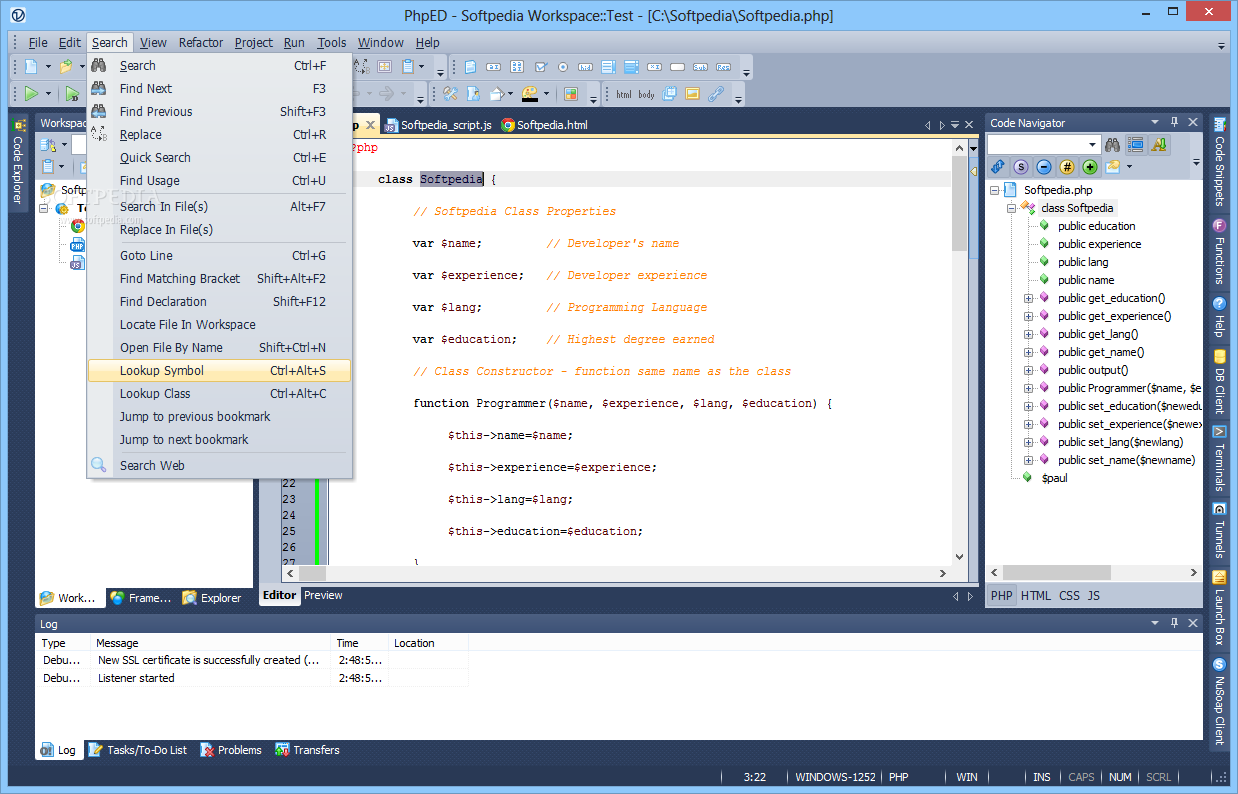This screenshot has height=794, width=1238.
Task: Close the Code Navigator panel
Action: point(1193,122)
